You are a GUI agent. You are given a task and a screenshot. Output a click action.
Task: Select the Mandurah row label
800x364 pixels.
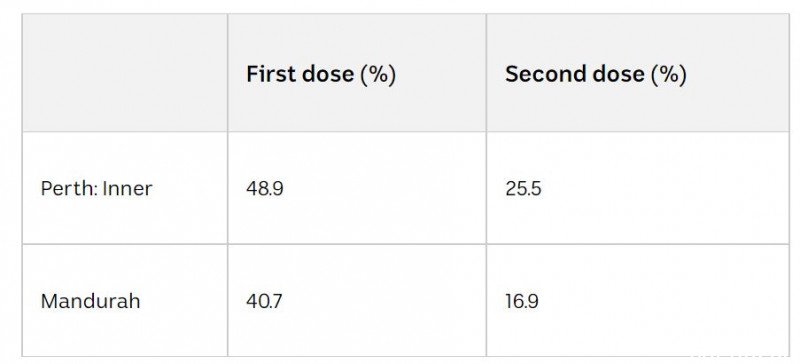pos(90,301)
